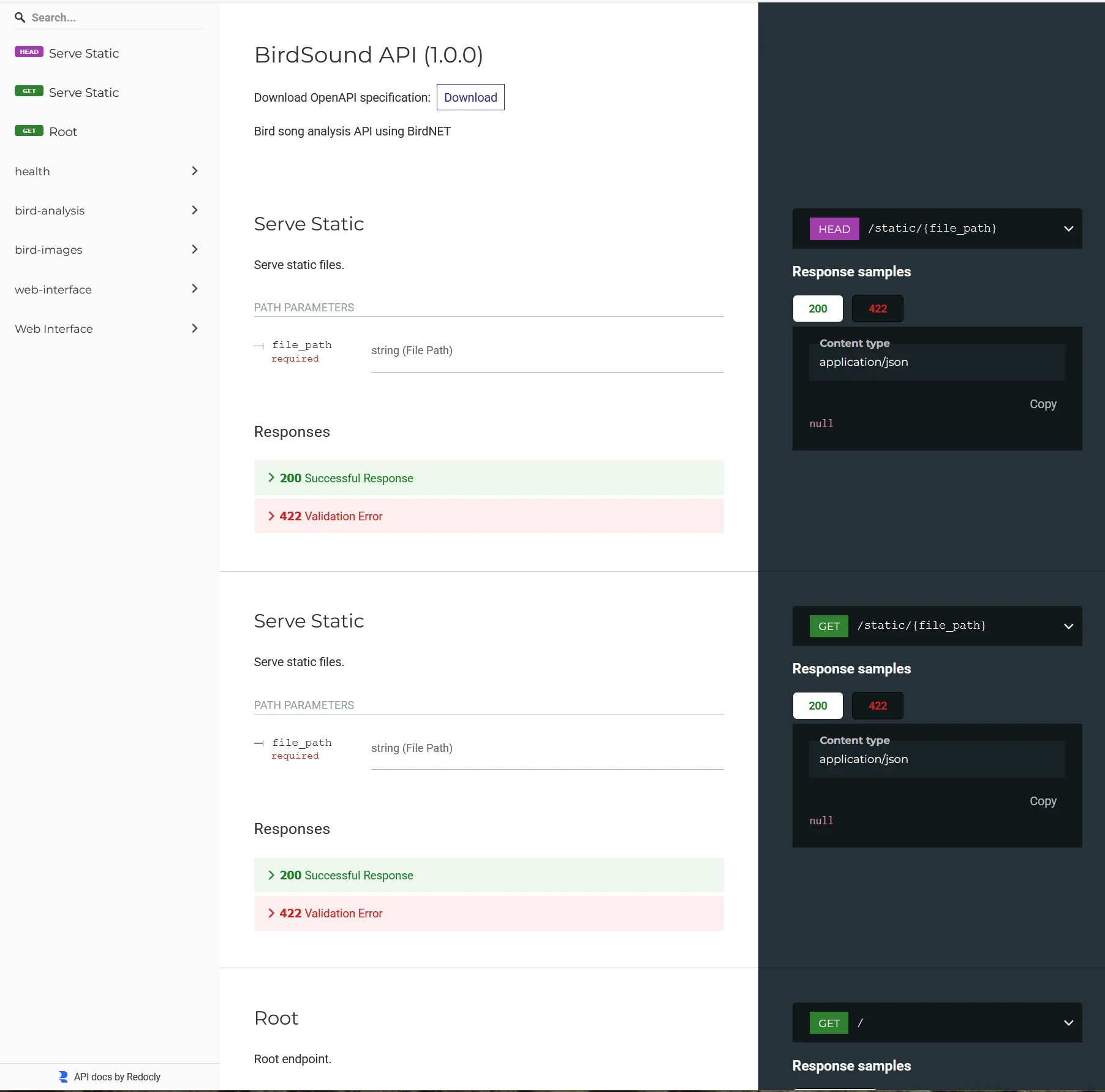Expand the 422 Validation Error response
Screen dimensions: 1105x1092
pyautogui.click(x=331, y=515)
